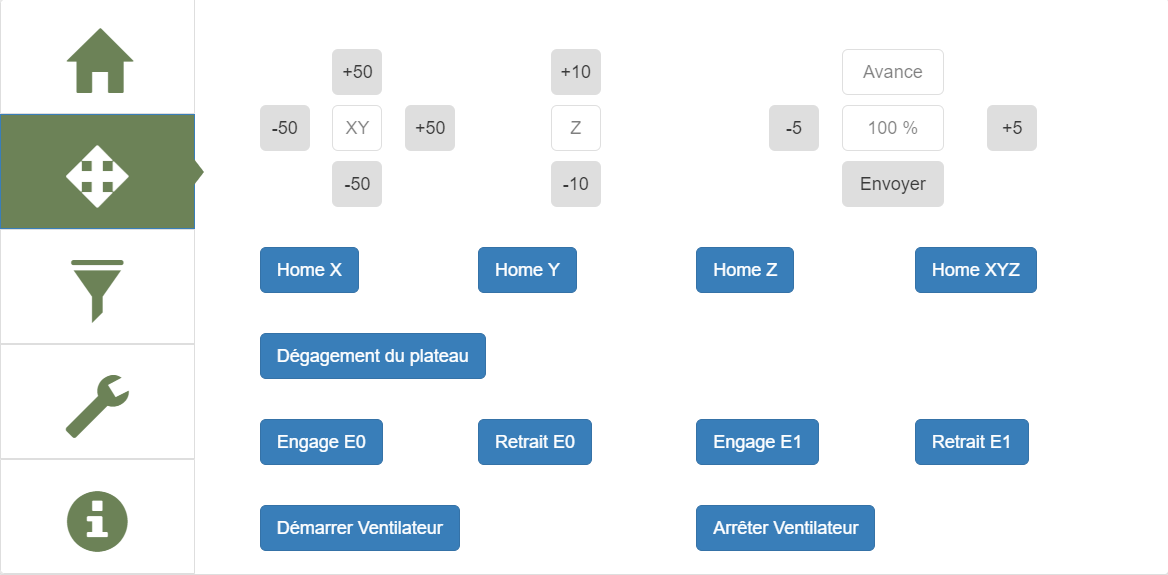Click Dégagement du plateau button

[372, 356]
